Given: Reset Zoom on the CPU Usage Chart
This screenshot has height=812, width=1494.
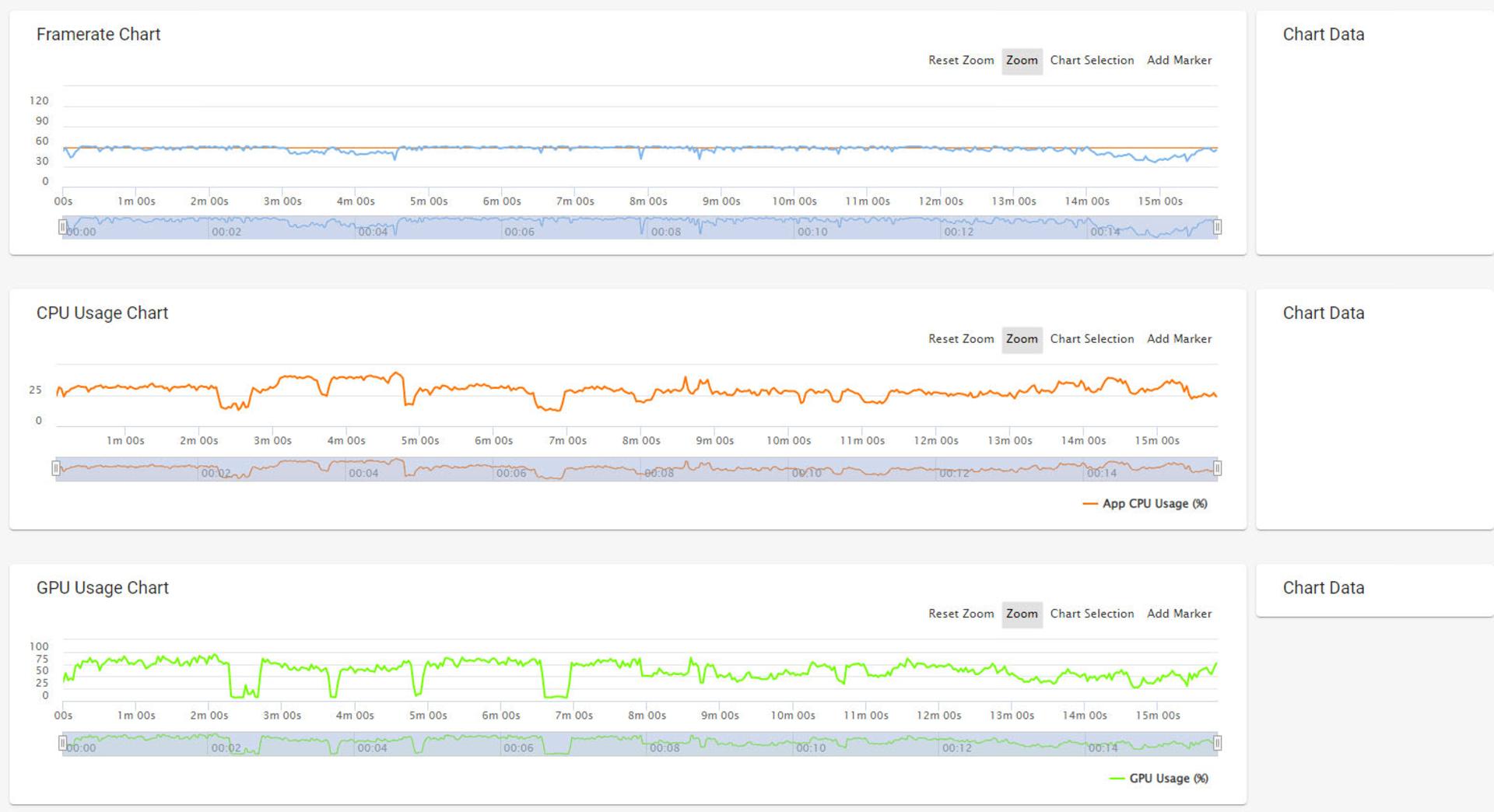Looking at the screenshot, I should point(961,339).
